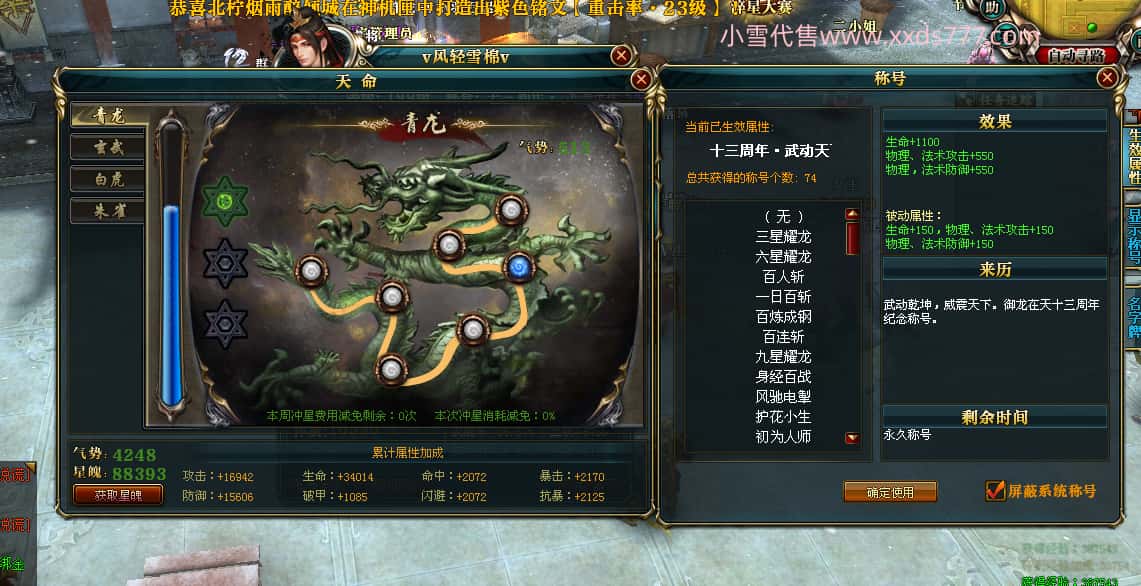Image resolution: width=1141 pixels, height=586 pixels.
Task: Click the topmost orb near the dragon's head
Action: pyautogui.click(x=511, y=210)
